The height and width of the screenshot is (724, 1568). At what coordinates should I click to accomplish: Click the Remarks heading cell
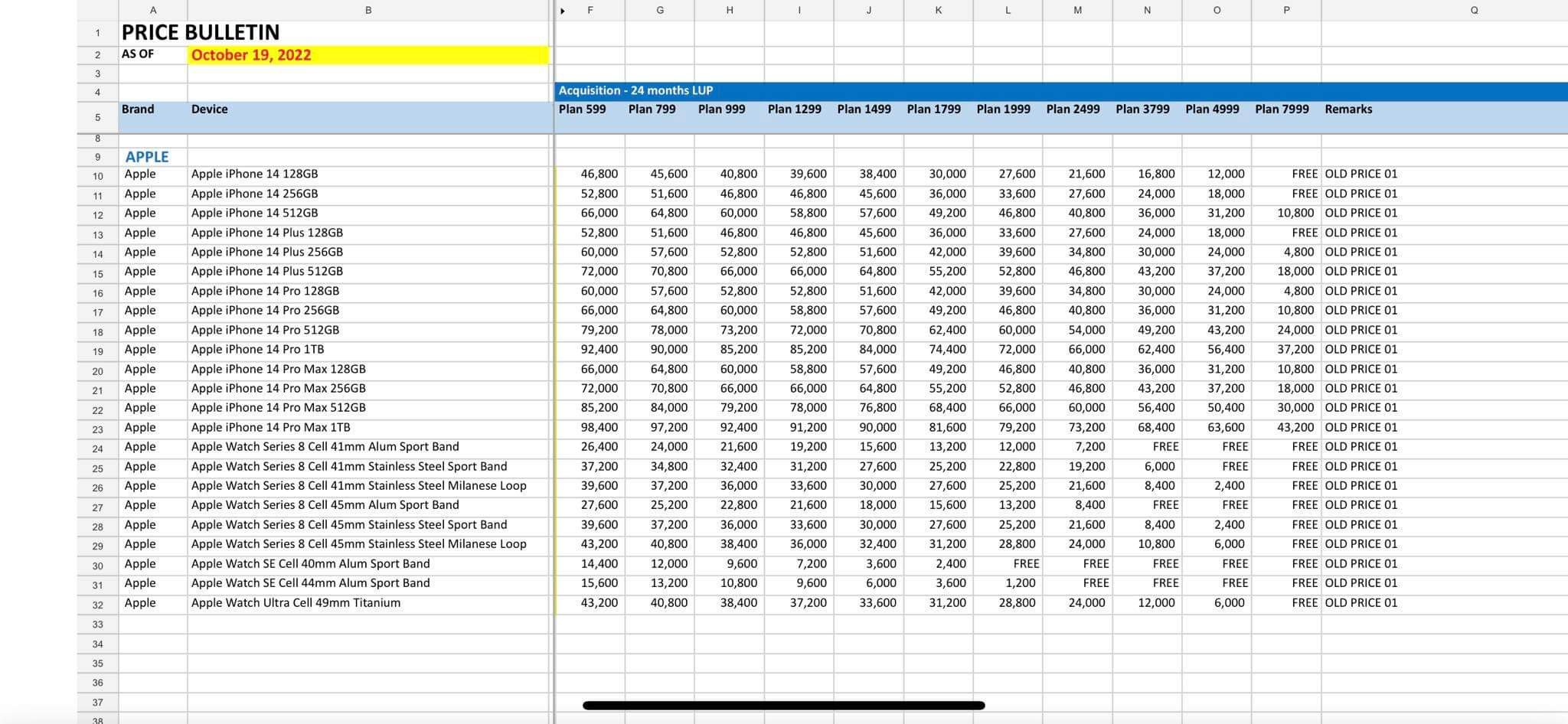pyautogui.click(x=1348, y=109)
